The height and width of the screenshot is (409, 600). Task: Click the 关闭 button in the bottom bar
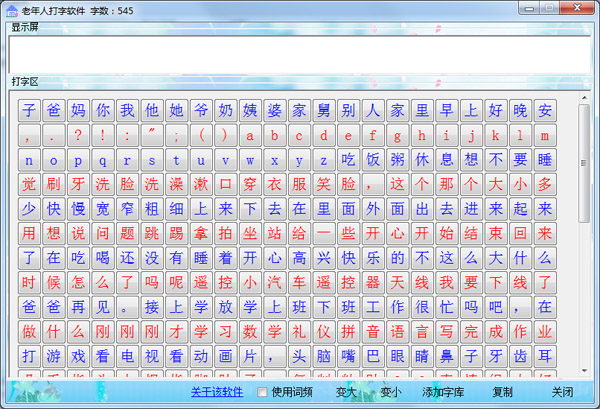pos(562,392)
